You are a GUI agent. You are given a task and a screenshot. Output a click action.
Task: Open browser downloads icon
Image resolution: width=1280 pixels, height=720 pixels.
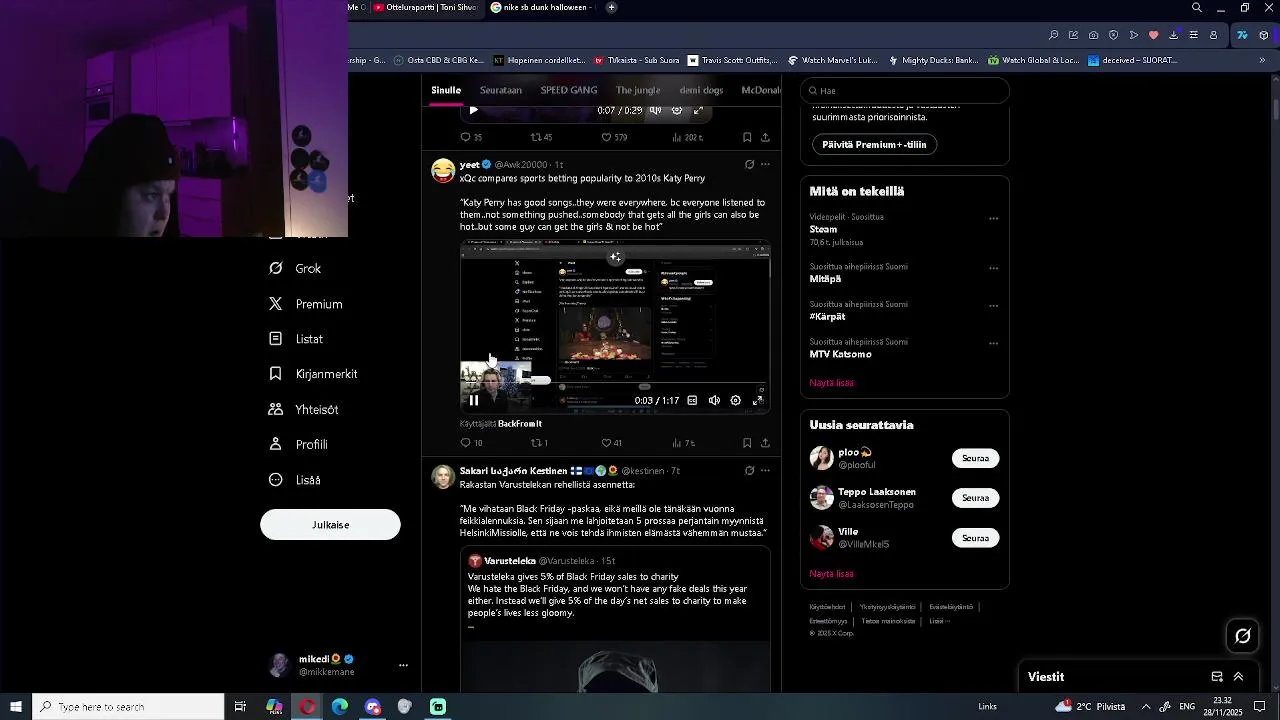point(1173,35)
